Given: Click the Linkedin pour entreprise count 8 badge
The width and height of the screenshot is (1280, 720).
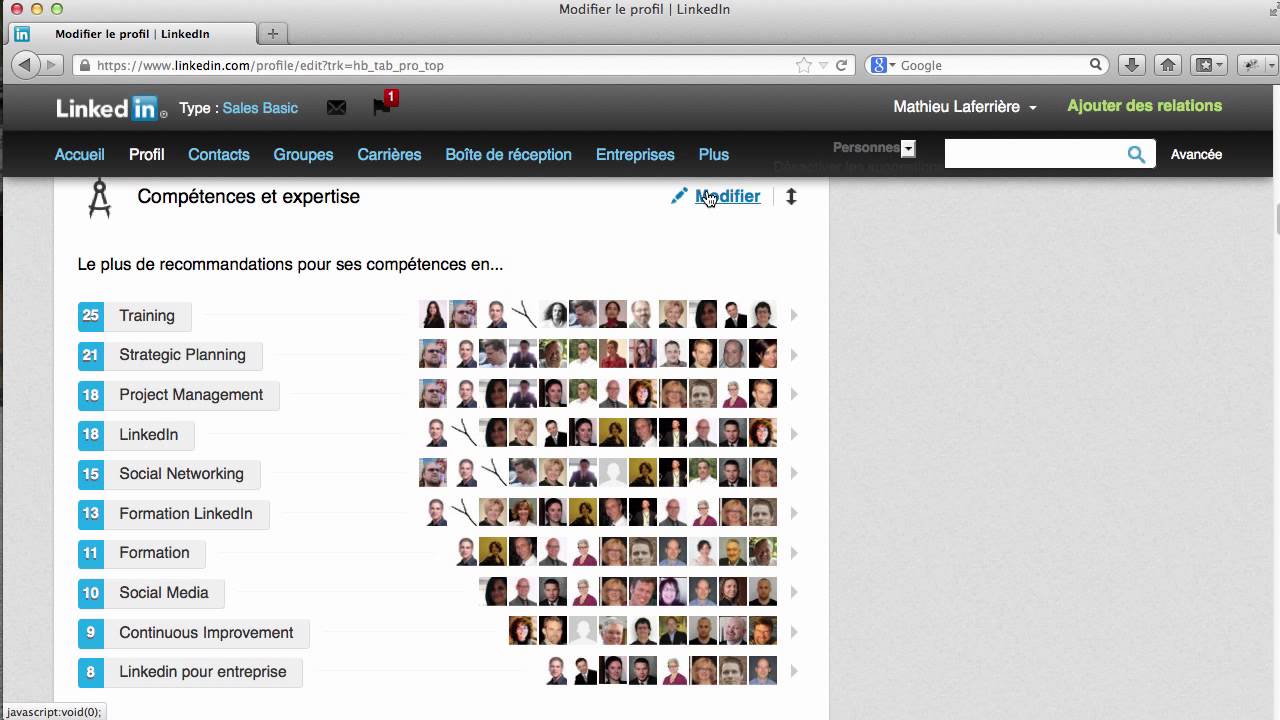Looking at the screenshot, I should tap(91, 672).
